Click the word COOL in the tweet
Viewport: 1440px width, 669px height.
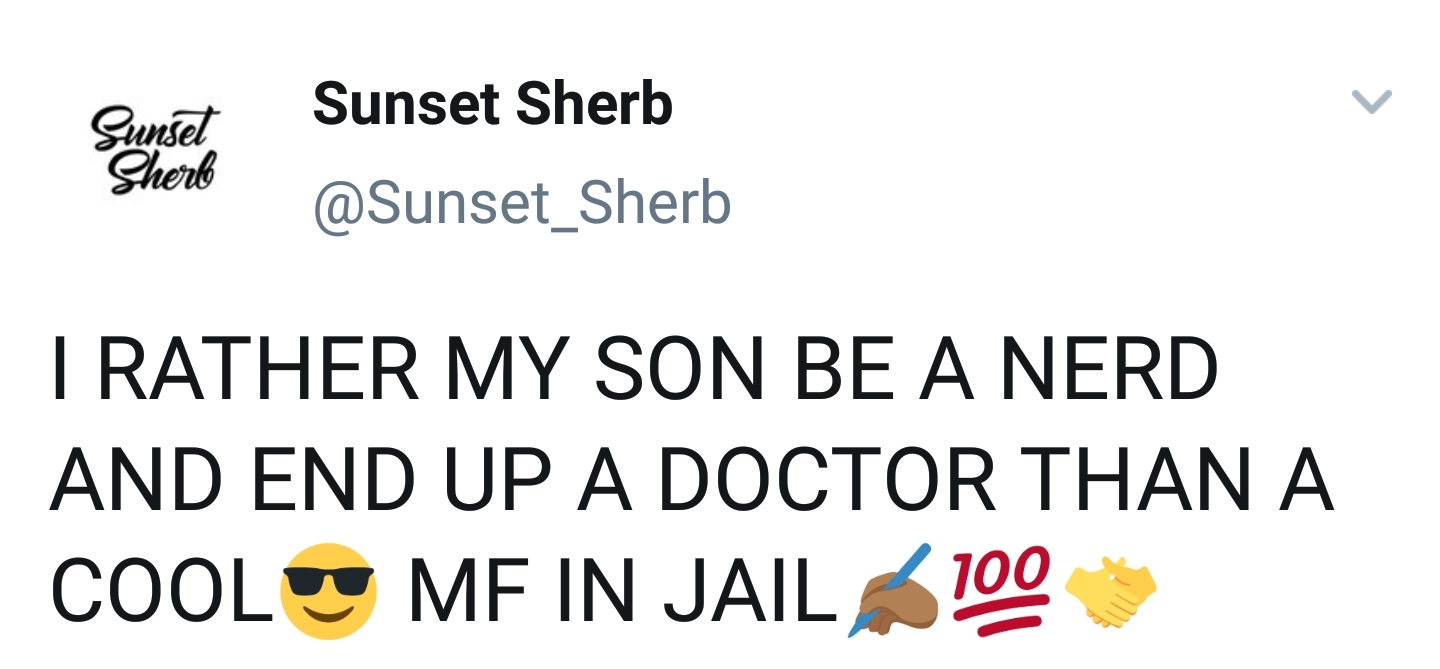(160, 592)
